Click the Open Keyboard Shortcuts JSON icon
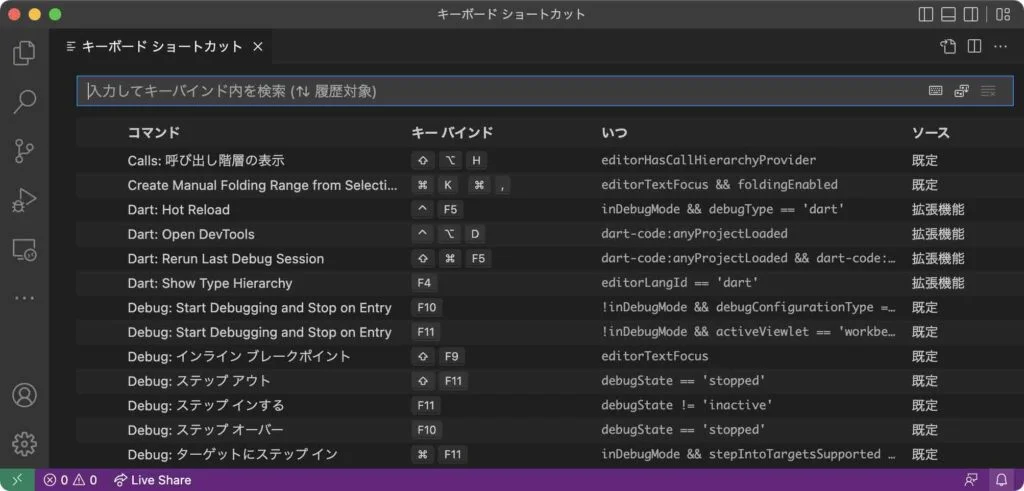 [948, 47]
